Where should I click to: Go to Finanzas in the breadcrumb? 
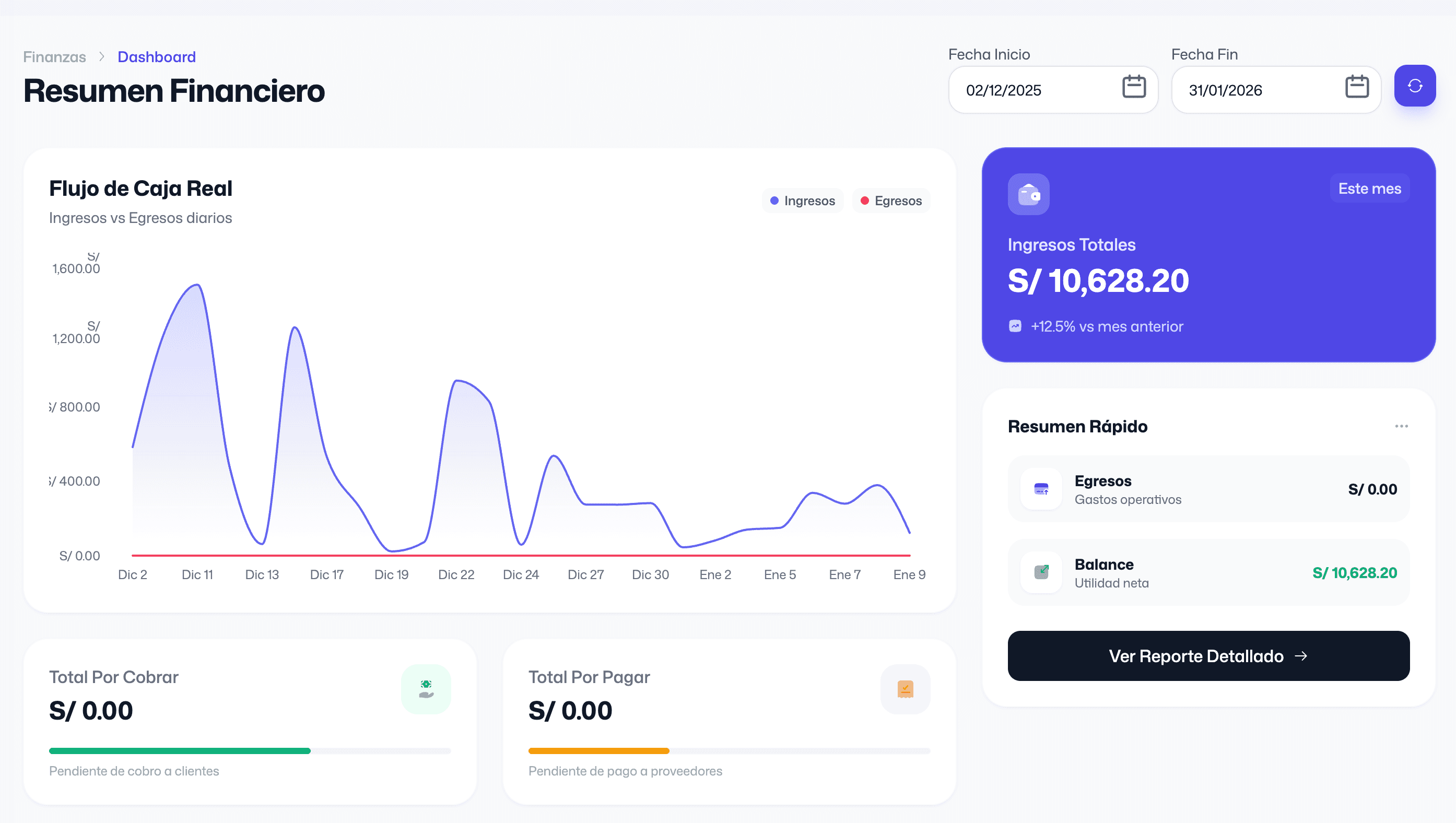(54, 57)
